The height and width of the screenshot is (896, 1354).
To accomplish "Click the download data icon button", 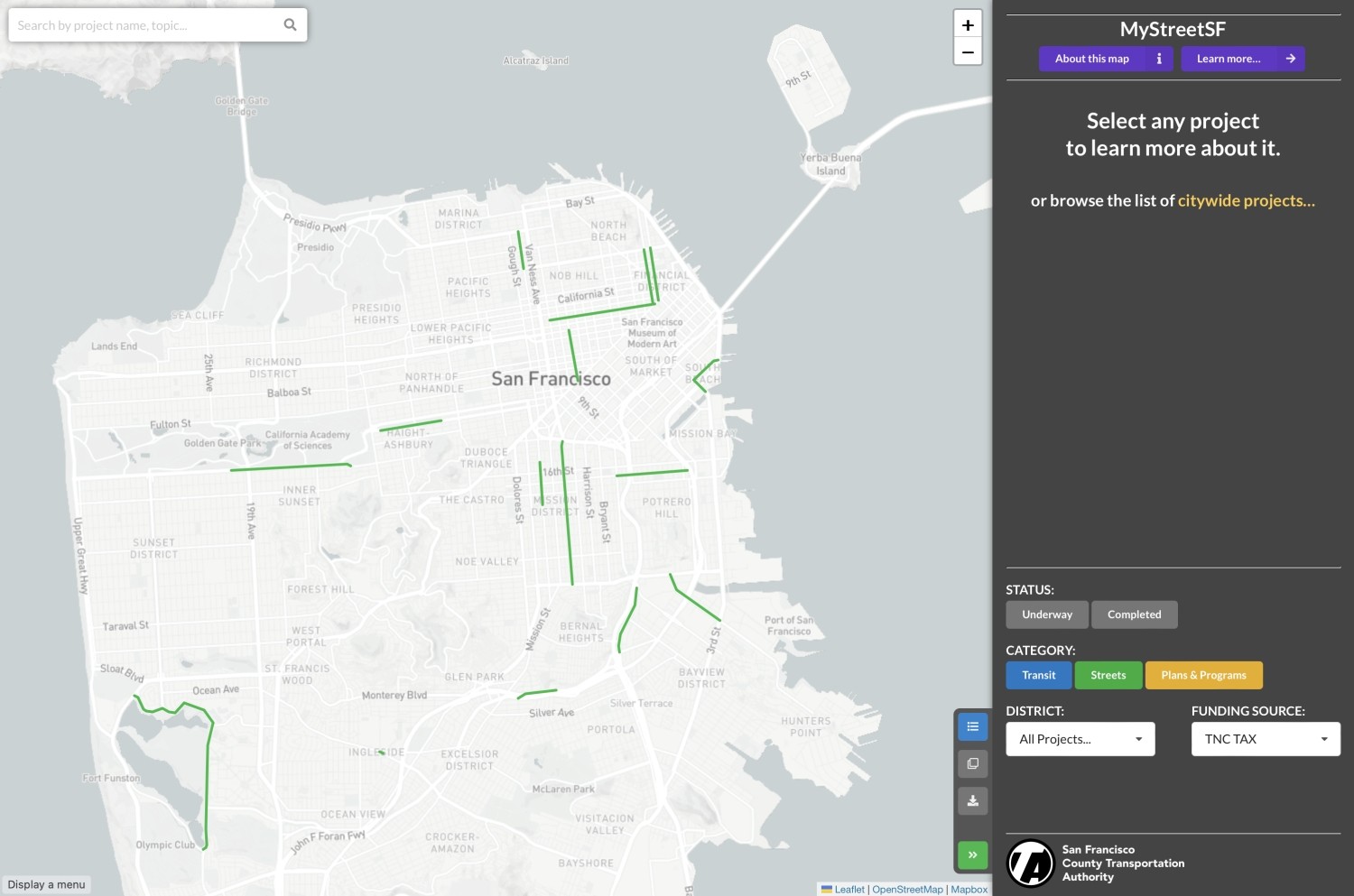I will tap(973, 801).
